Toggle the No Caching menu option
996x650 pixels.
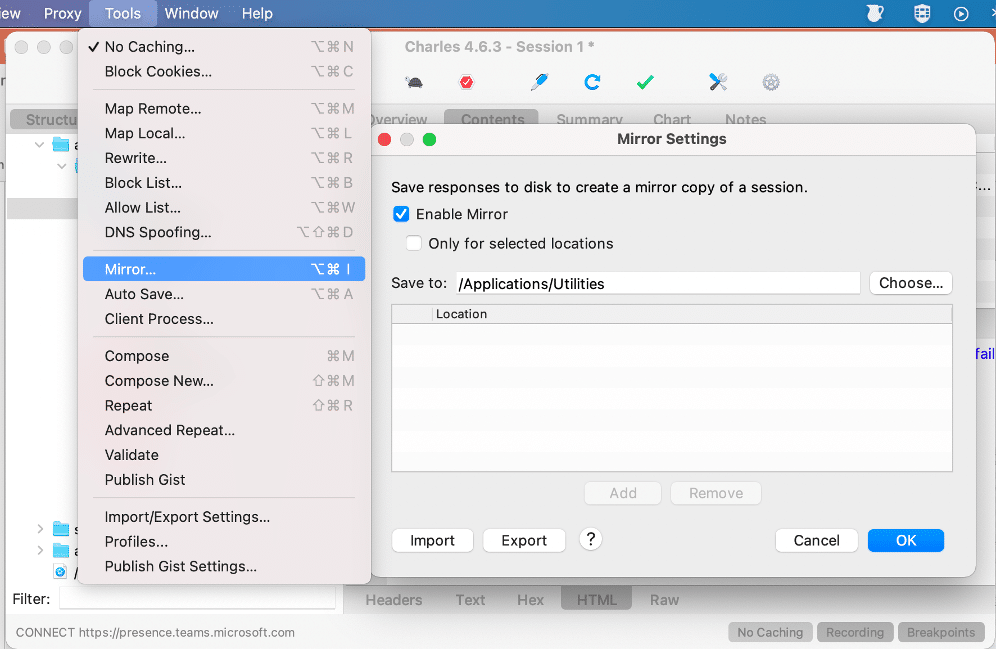pos(150,47)
